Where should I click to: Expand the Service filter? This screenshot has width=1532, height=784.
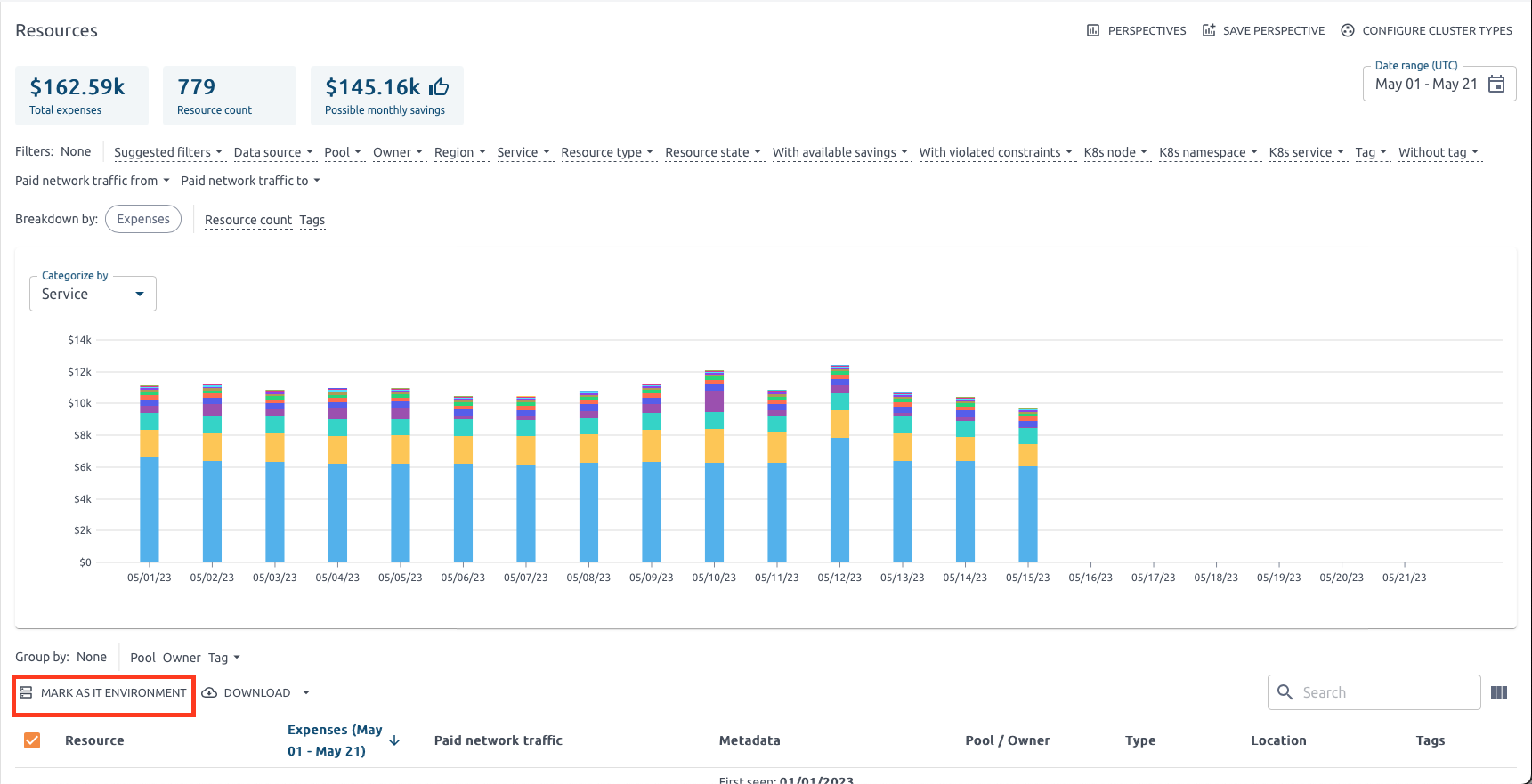point(523,152)
